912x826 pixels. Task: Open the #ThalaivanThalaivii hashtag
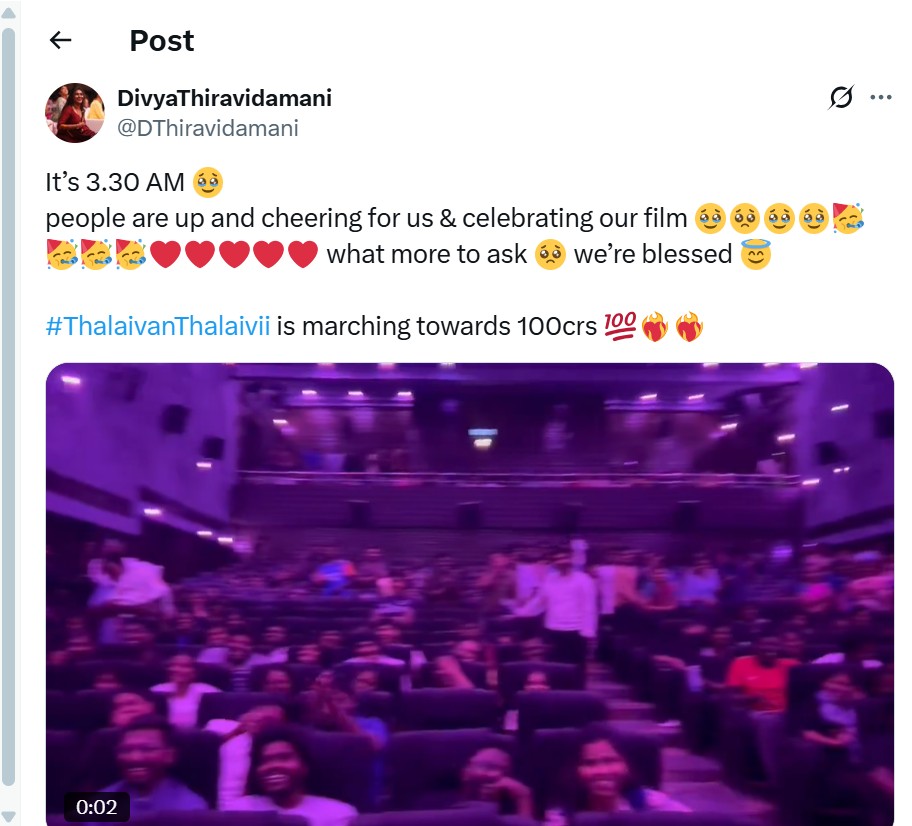(158, 326)
